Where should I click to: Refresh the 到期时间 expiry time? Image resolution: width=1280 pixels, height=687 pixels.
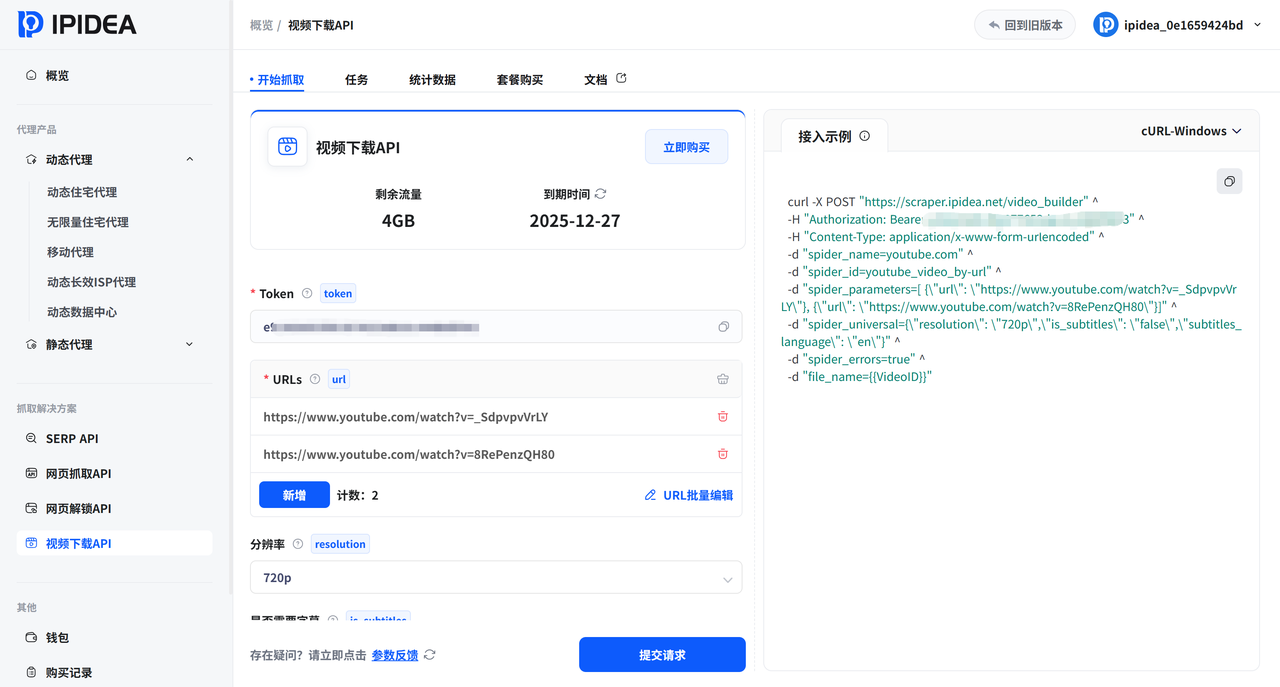click(600, 194)
